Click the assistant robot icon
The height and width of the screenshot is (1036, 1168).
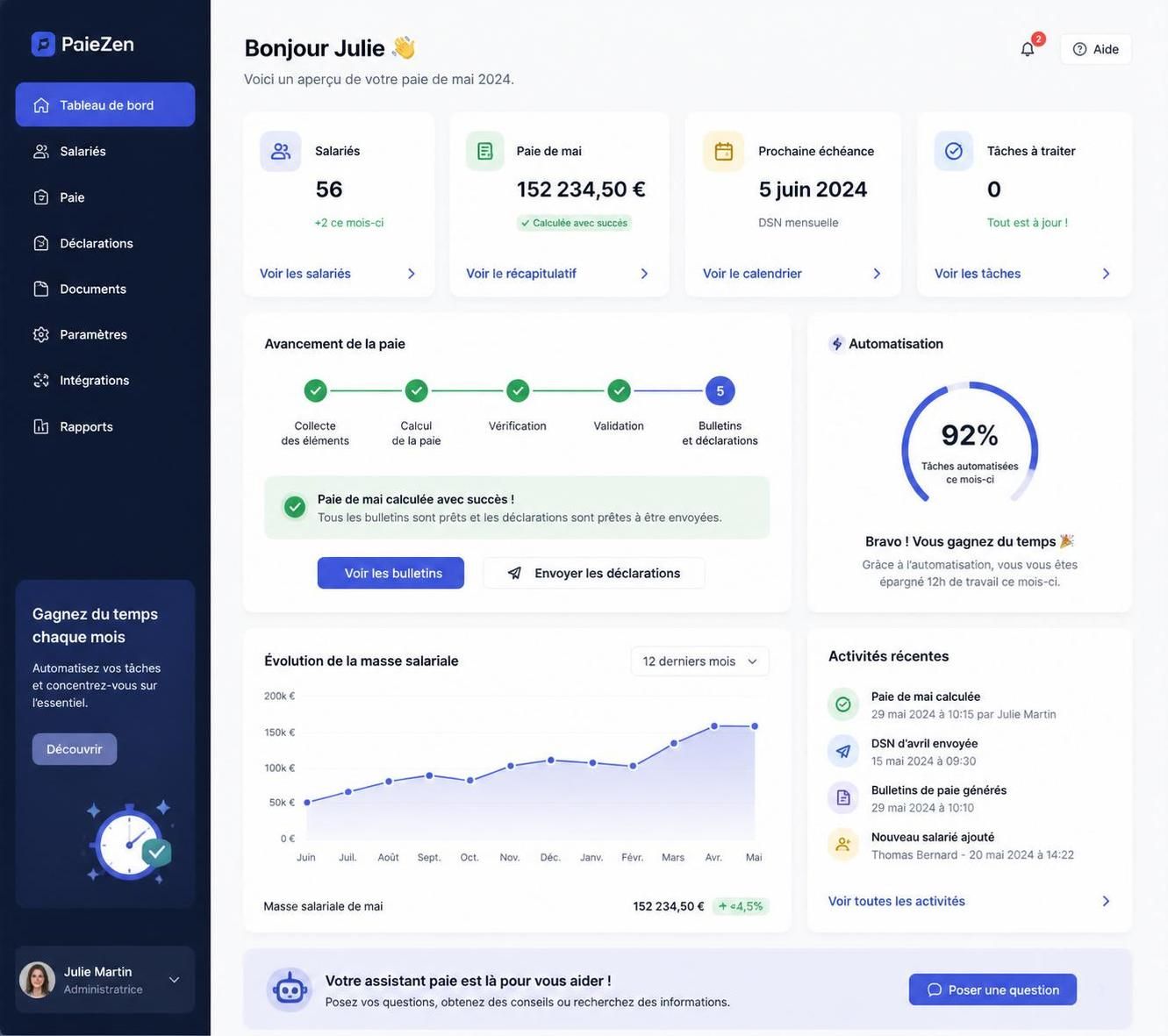pos(290,990)
